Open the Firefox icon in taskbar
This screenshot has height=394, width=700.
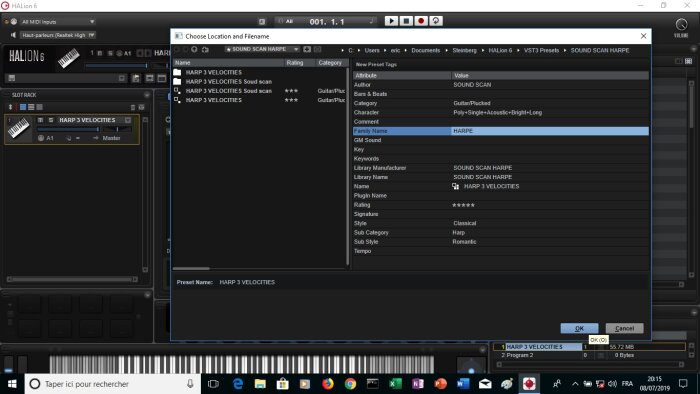(x=328, y=384)
